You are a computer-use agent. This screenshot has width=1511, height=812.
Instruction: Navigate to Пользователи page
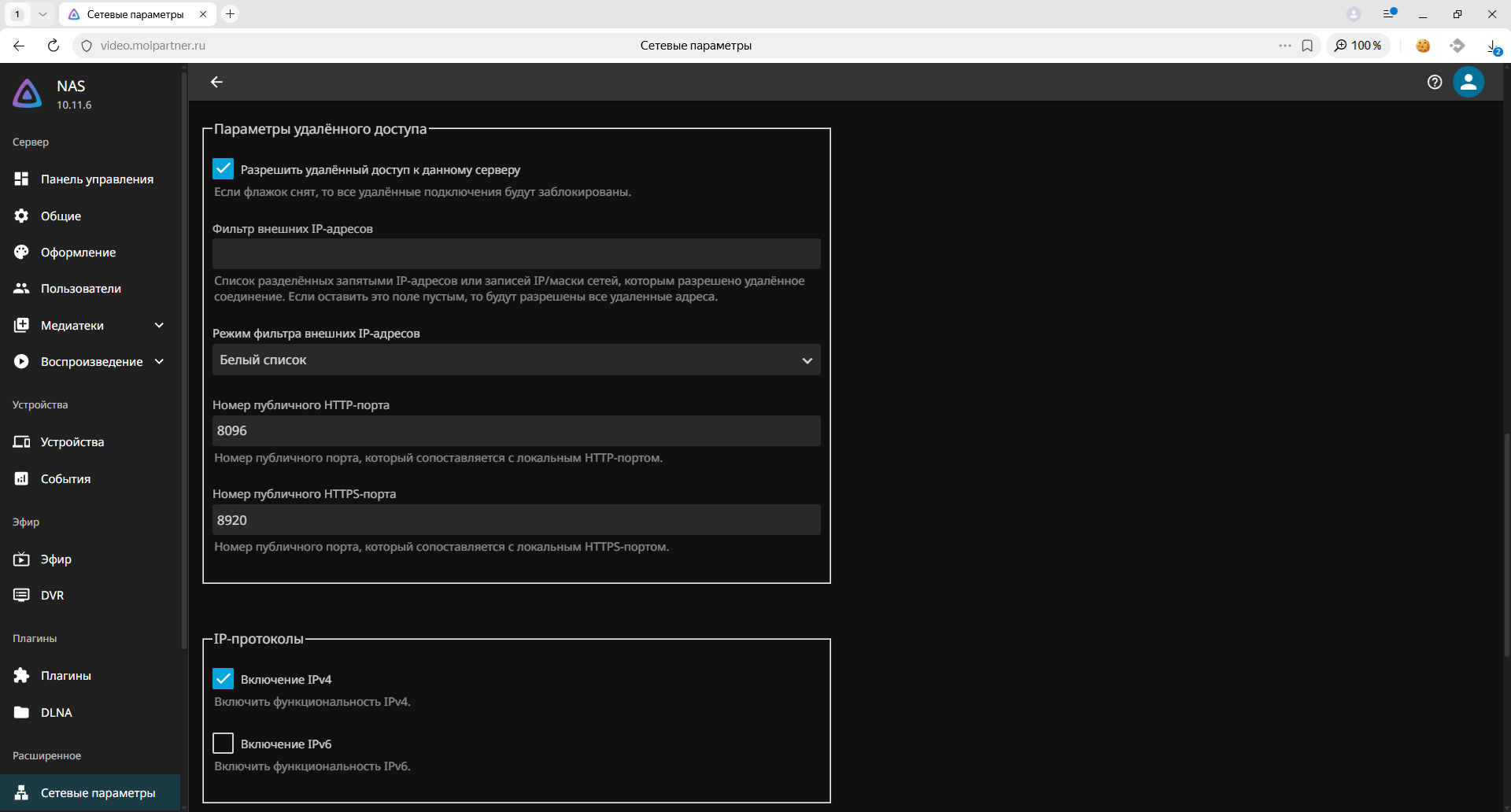coord(80,289)
